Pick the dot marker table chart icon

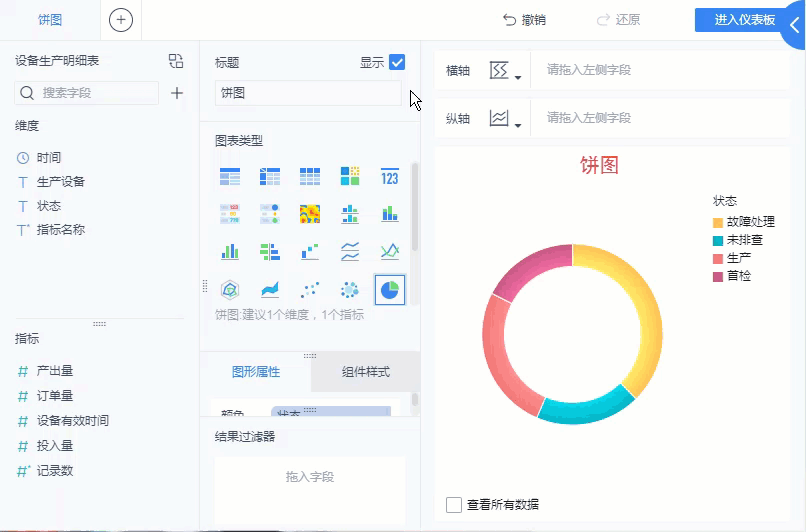point(270,214)
